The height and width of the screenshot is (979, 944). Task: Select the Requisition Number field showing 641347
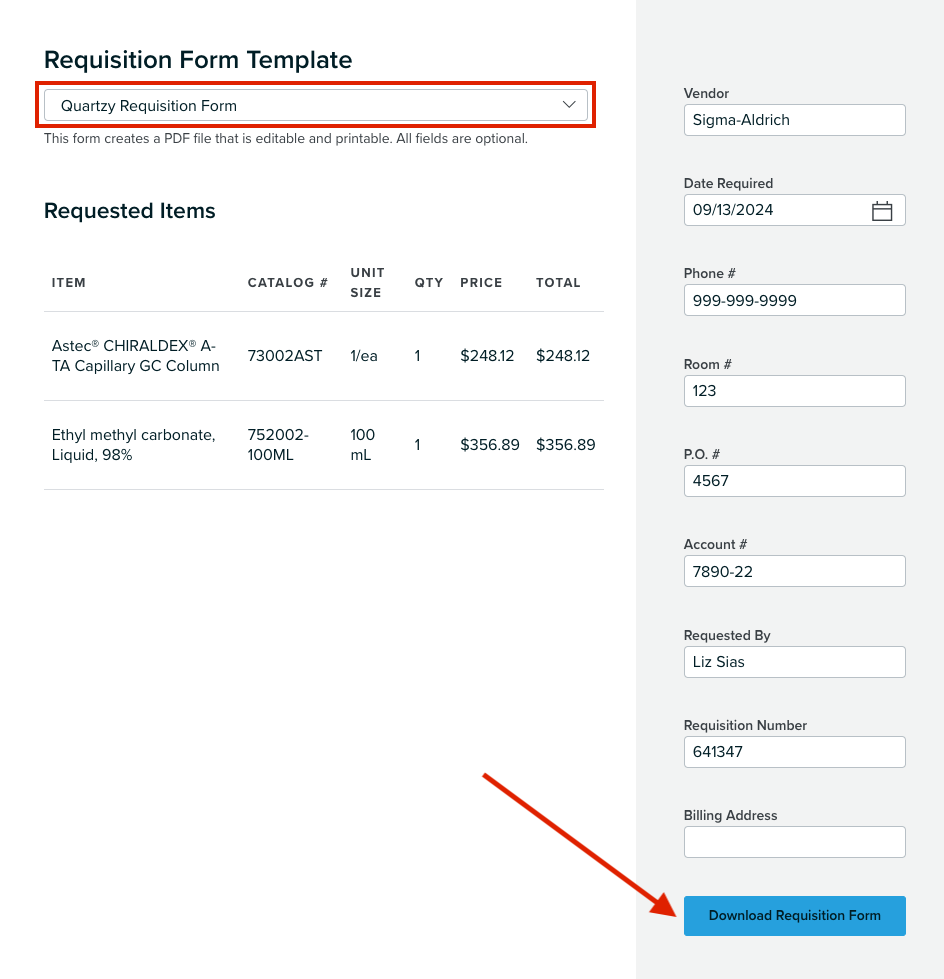(794, 752)
